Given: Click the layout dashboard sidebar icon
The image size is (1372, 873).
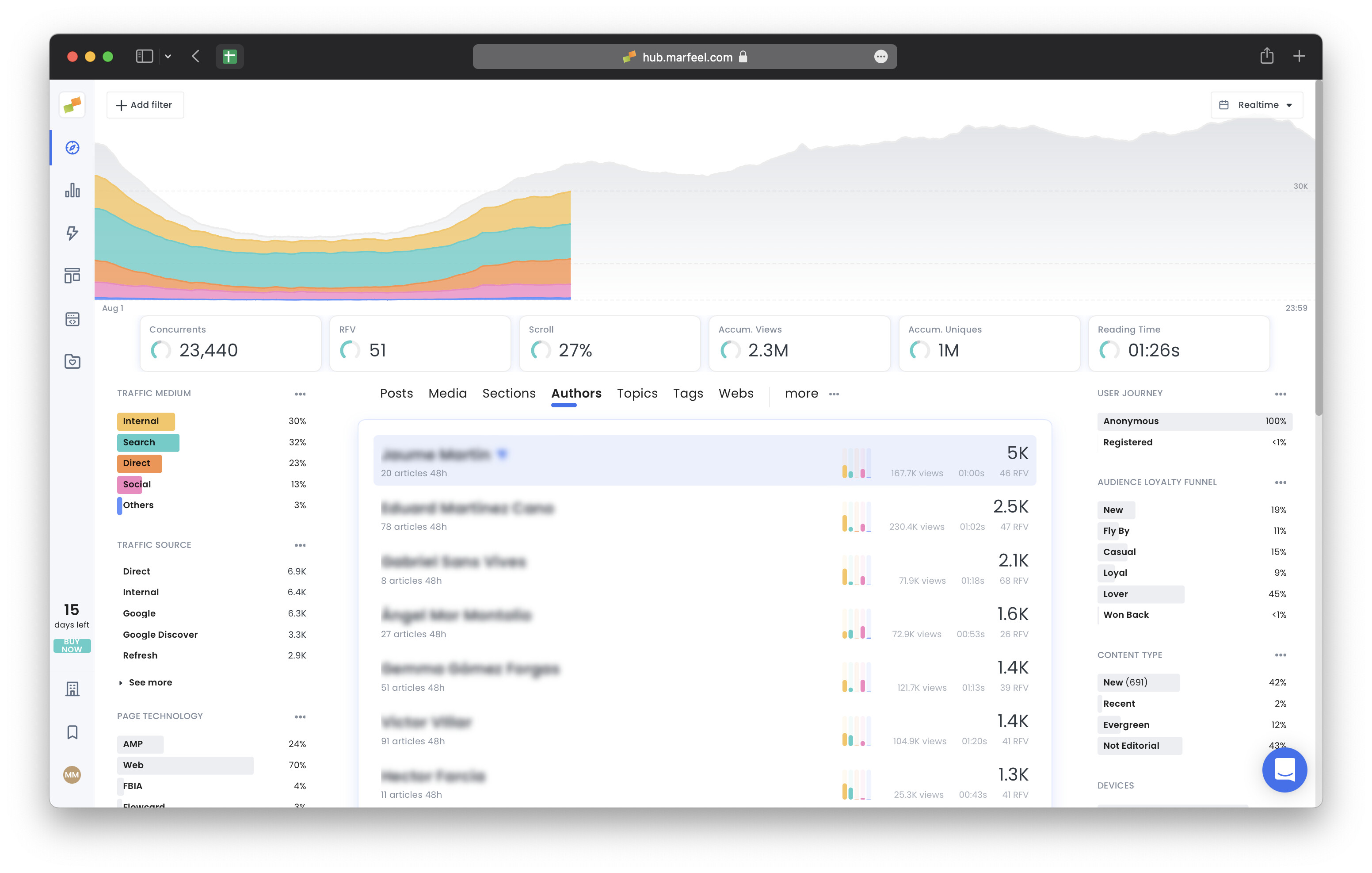Looking at the screenshot, I should 72,276.
